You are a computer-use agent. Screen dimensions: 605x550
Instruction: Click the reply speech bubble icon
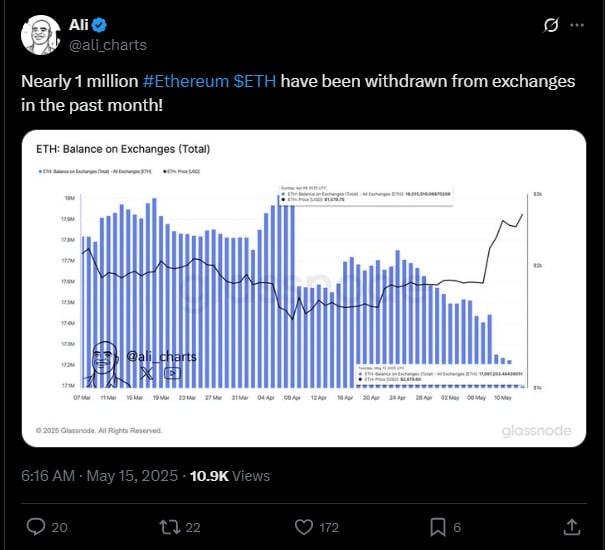tap(36, 527)
